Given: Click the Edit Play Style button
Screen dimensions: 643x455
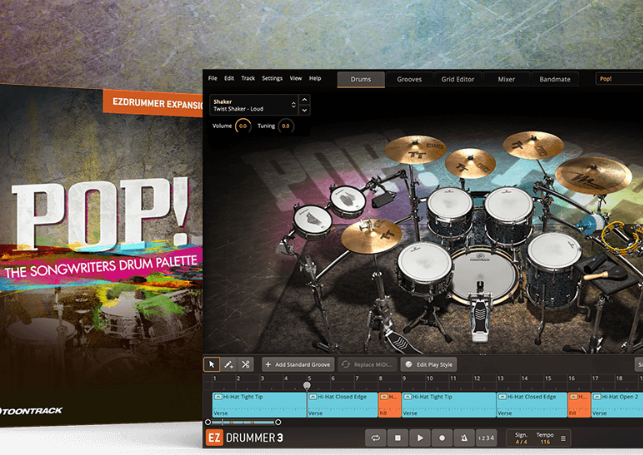Looking at the screenshot, I should click(x=429, y=364).
